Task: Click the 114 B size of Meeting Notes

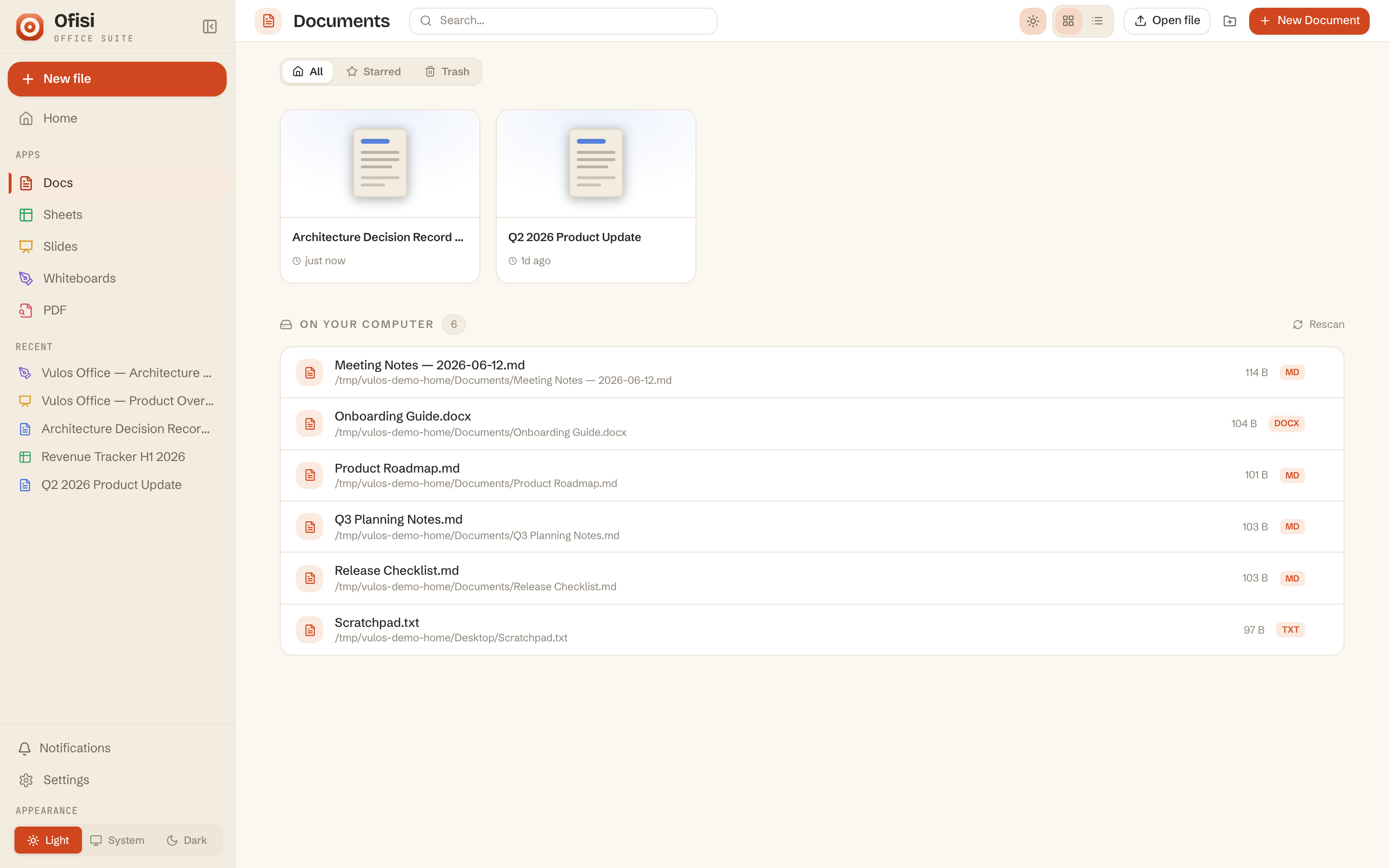Action: (x=1256, y=373)
